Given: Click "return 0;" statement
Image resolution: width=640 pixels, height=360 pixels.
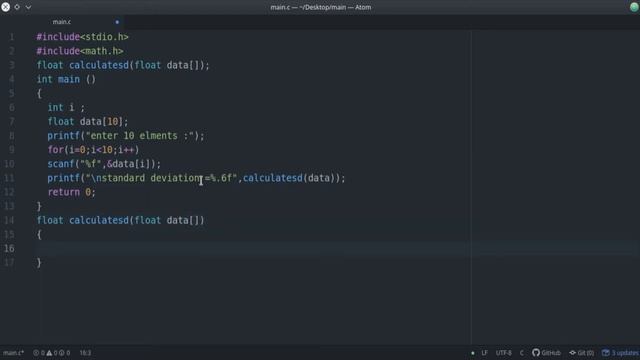Looking at the screenshot, I should (x=71, y=192).
